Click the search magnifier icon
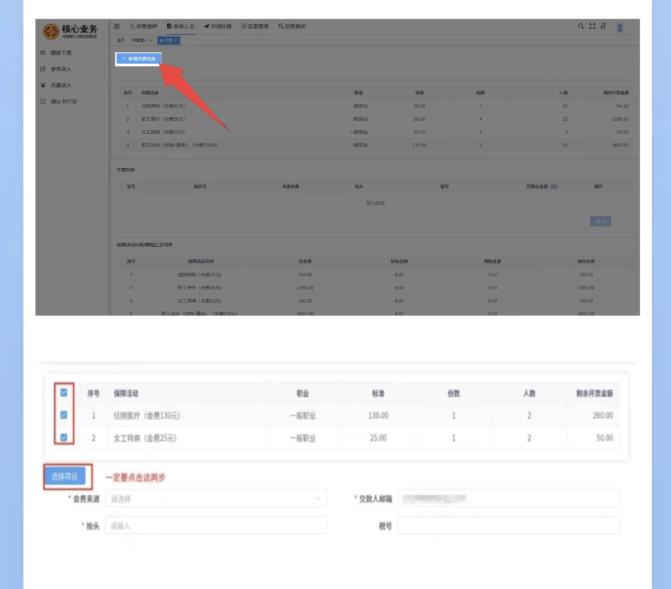This screenshot has height=589, width=671. 580,26
